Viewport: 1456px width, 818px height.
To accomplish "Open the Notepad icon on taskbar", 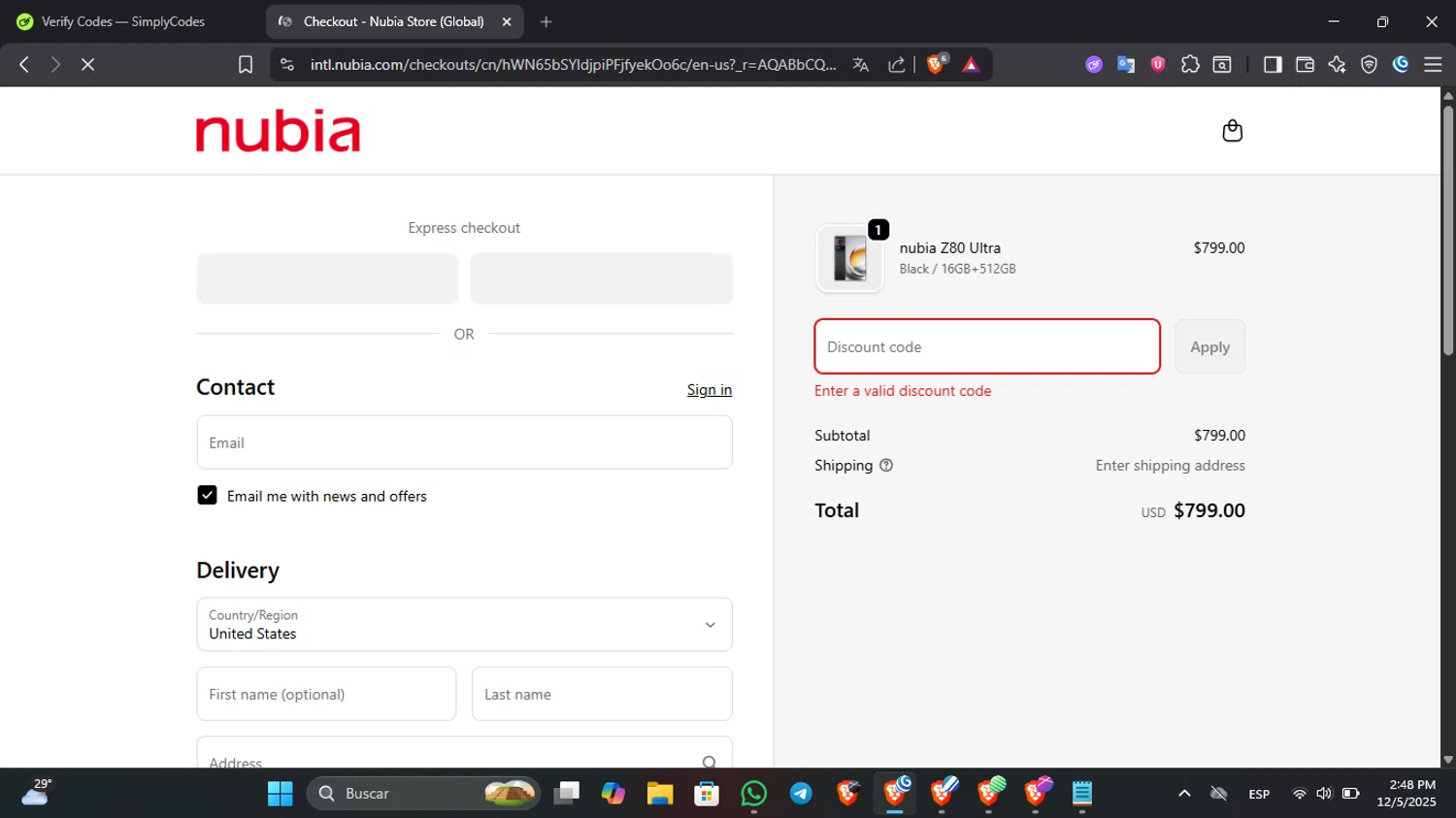I will pyautogui.click(x=1082, y=794).
